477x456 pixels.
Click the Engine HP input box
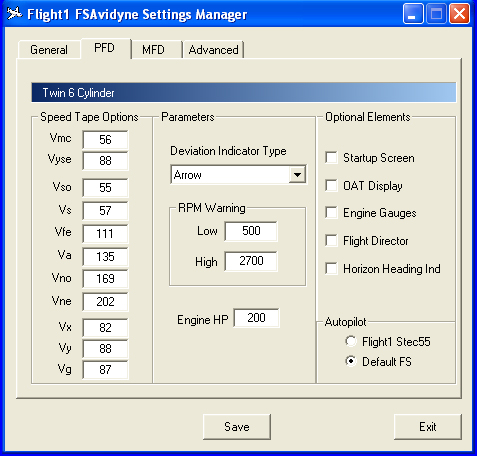coord(256,318)
